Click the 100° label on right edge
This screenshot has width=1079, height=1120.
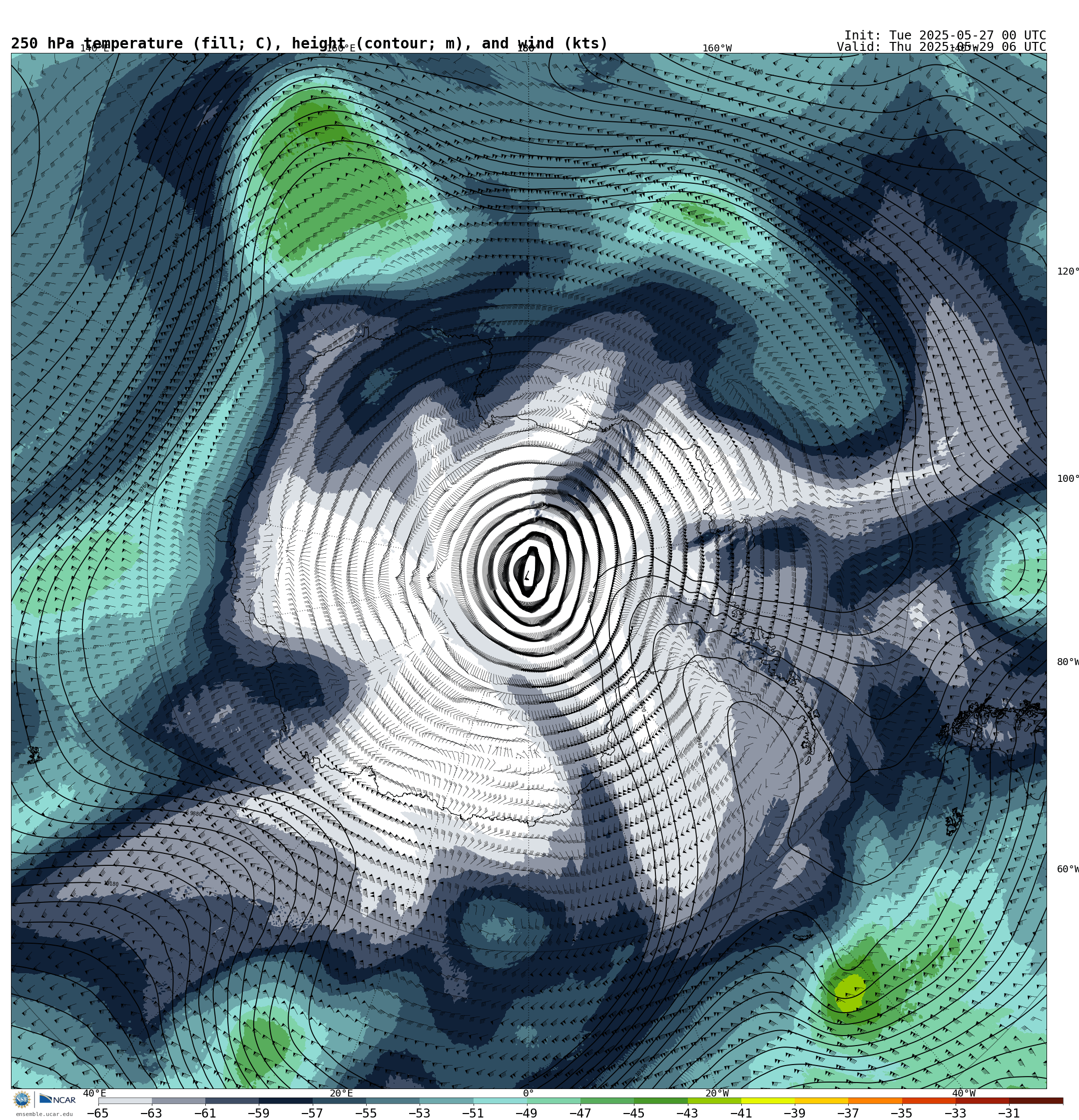tap(1068, 479)
